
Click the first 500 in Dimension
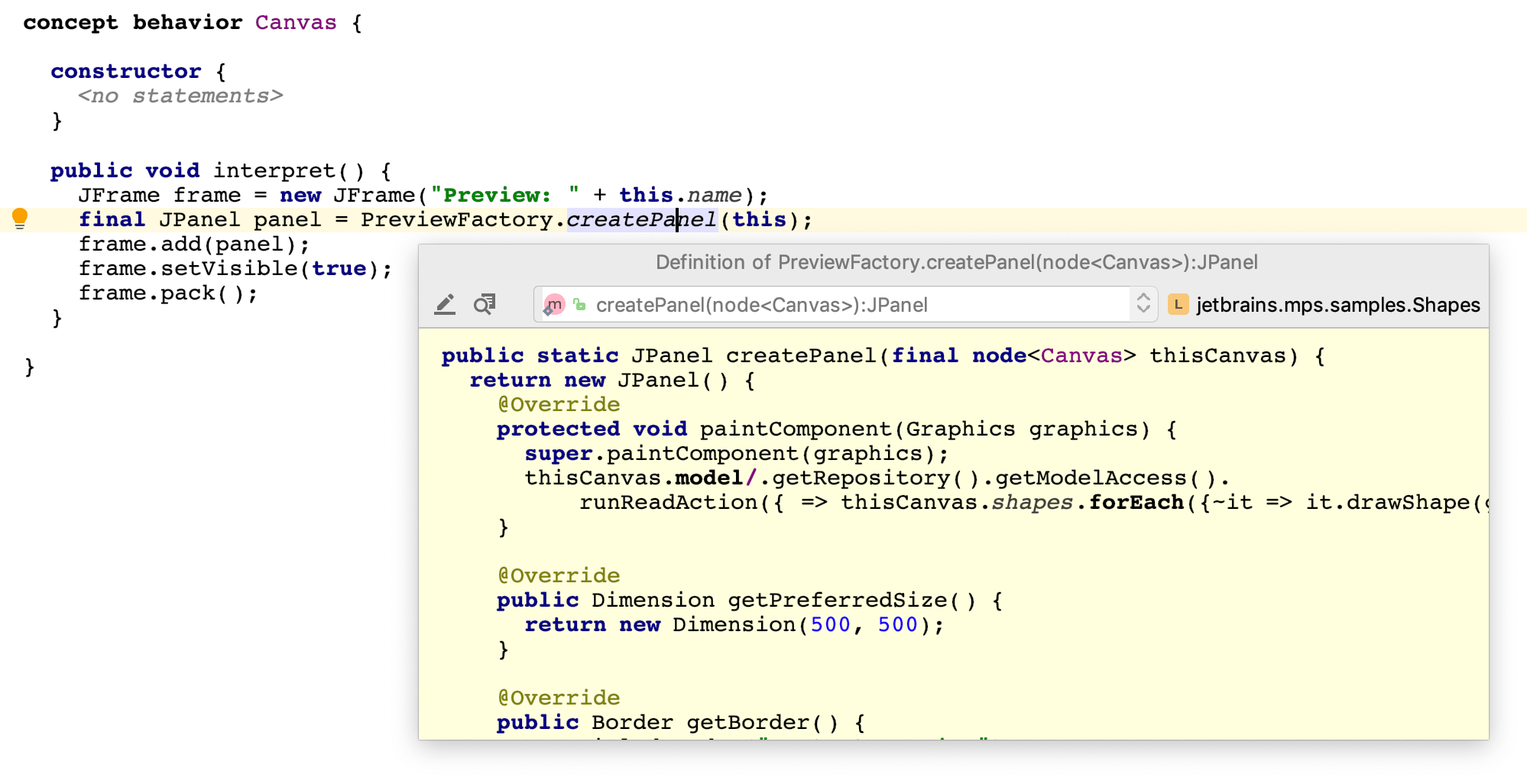click(x=830, y=625)
